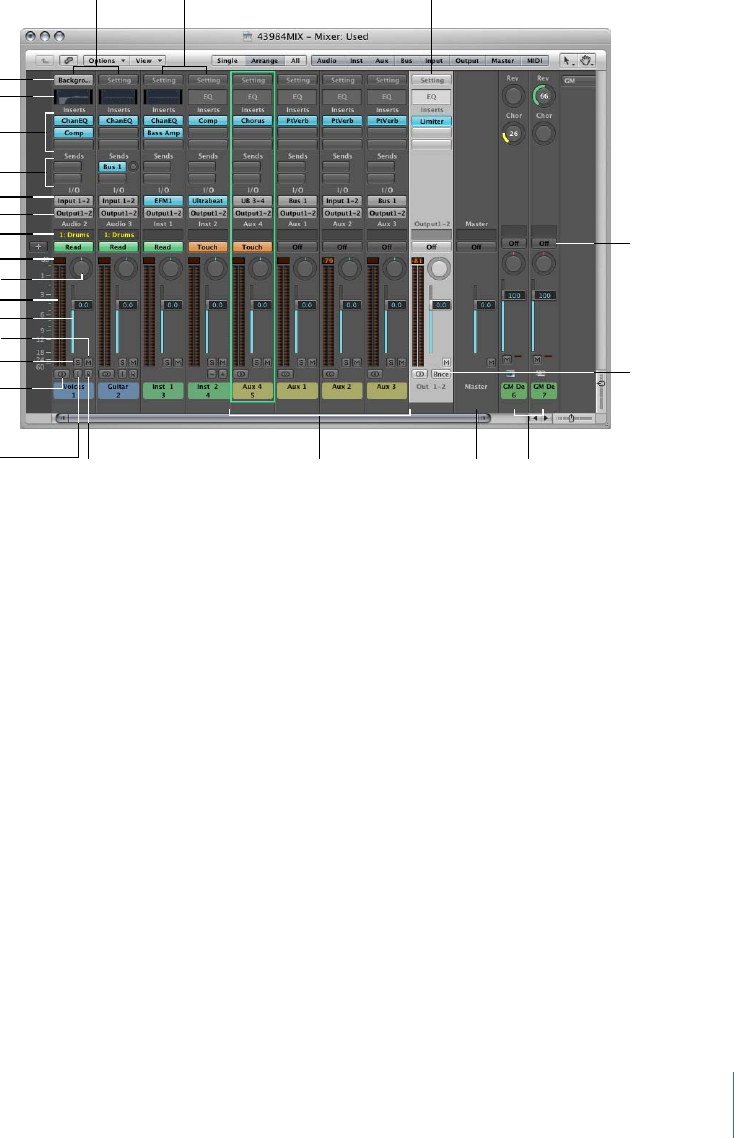734x1138 pixels.
Task: Switch to Arrange view mode
Action: [264, 61]
